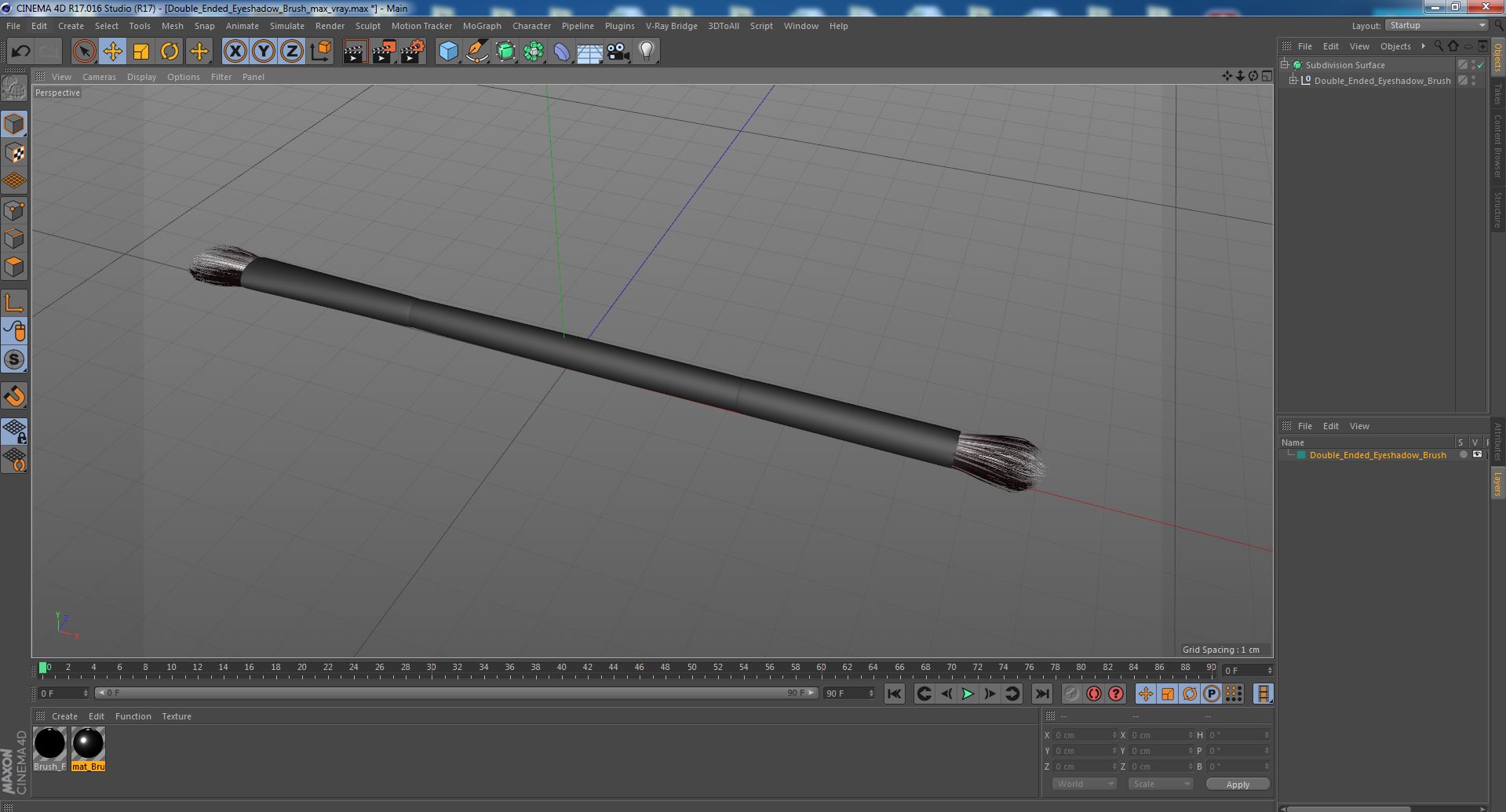Go to the start of animation

894,694
